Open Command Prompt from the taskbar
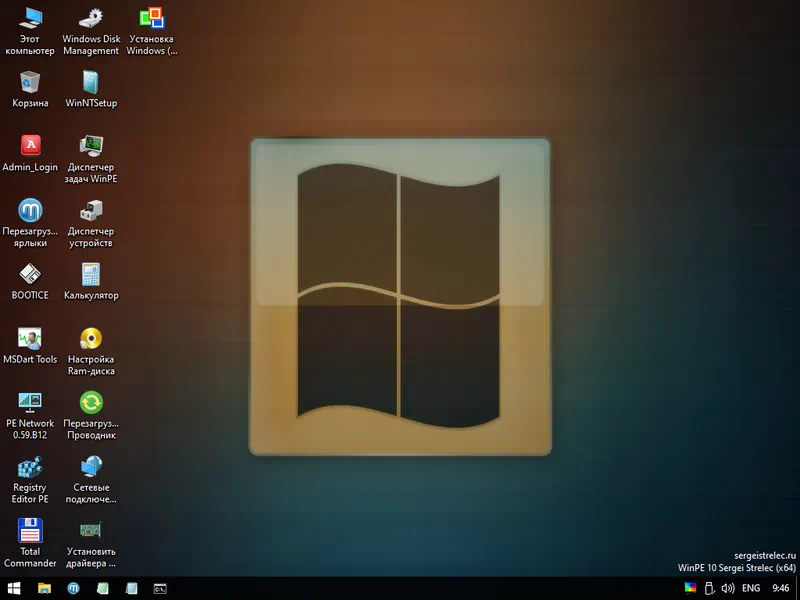The width and height of the screenshot is (800, 600). [160, 588]
